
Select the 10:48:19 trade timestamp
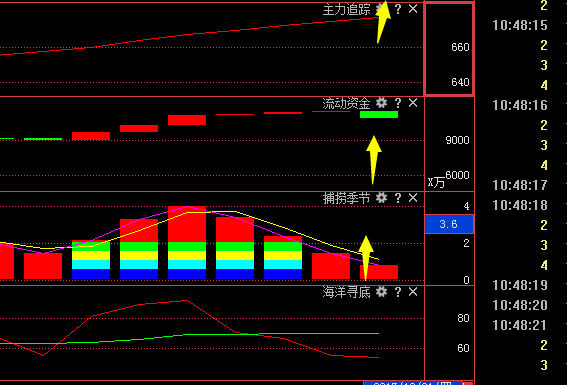click(520, 286)
